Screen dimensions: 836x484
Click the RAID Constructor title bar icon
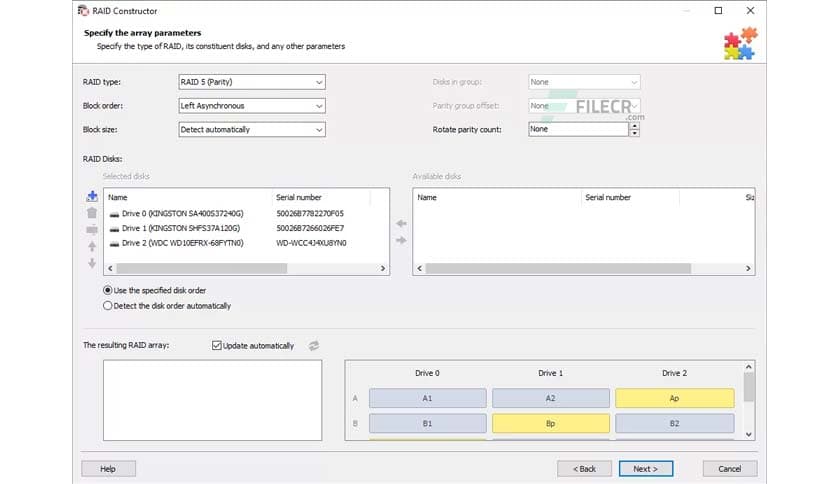coord(83,11)
